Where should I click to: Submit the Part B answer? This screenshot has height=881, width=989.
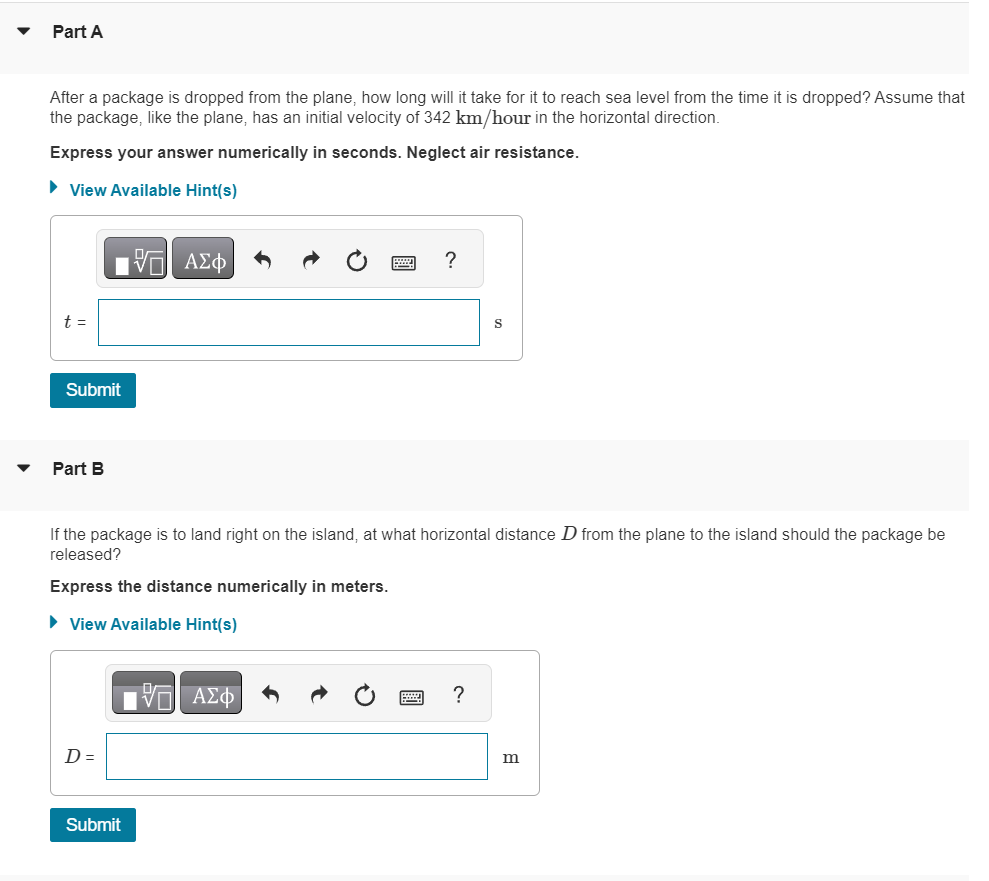pyautogui.click(x=92, y=824)
